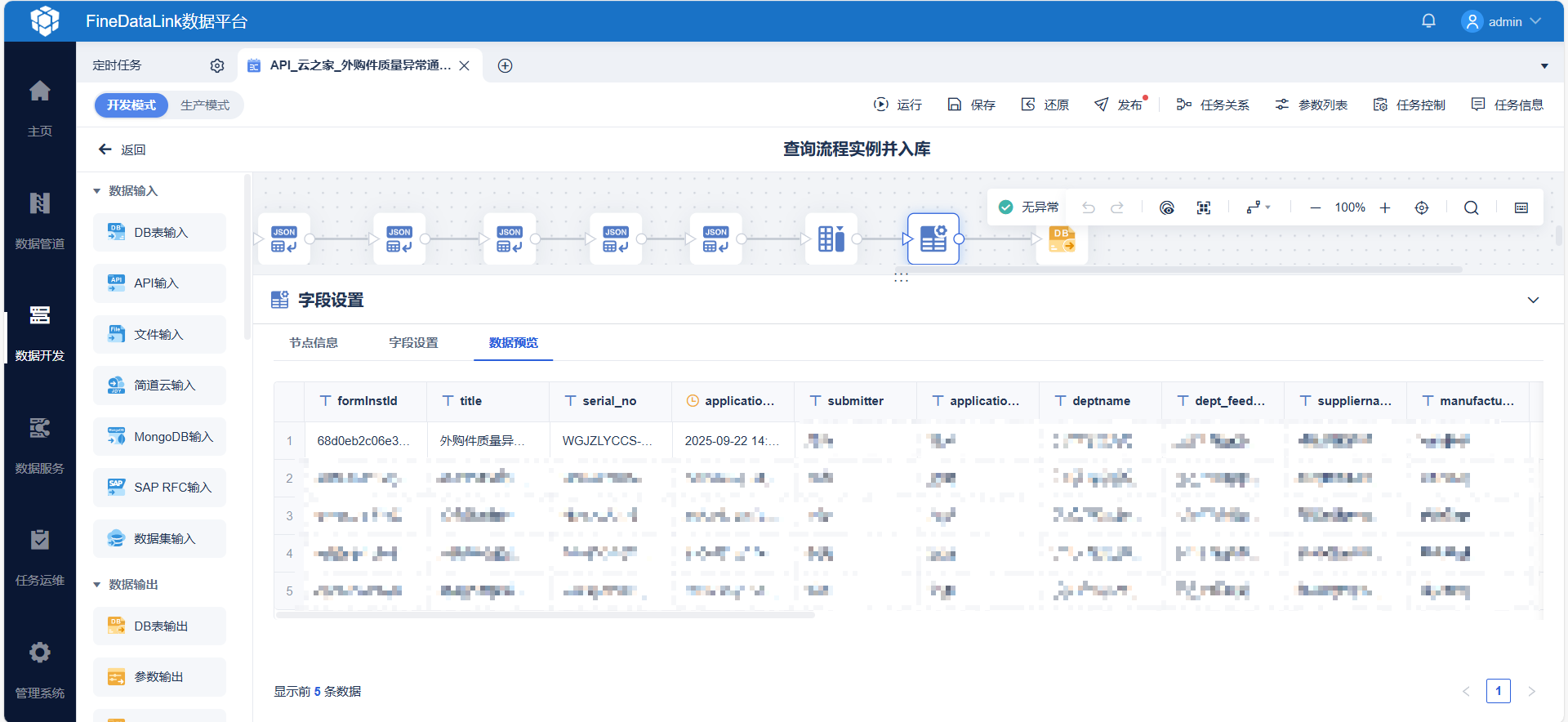1568x722 pixels.
Task: Open 任务运维 in the left sidebar
Action: click(39, 557)
